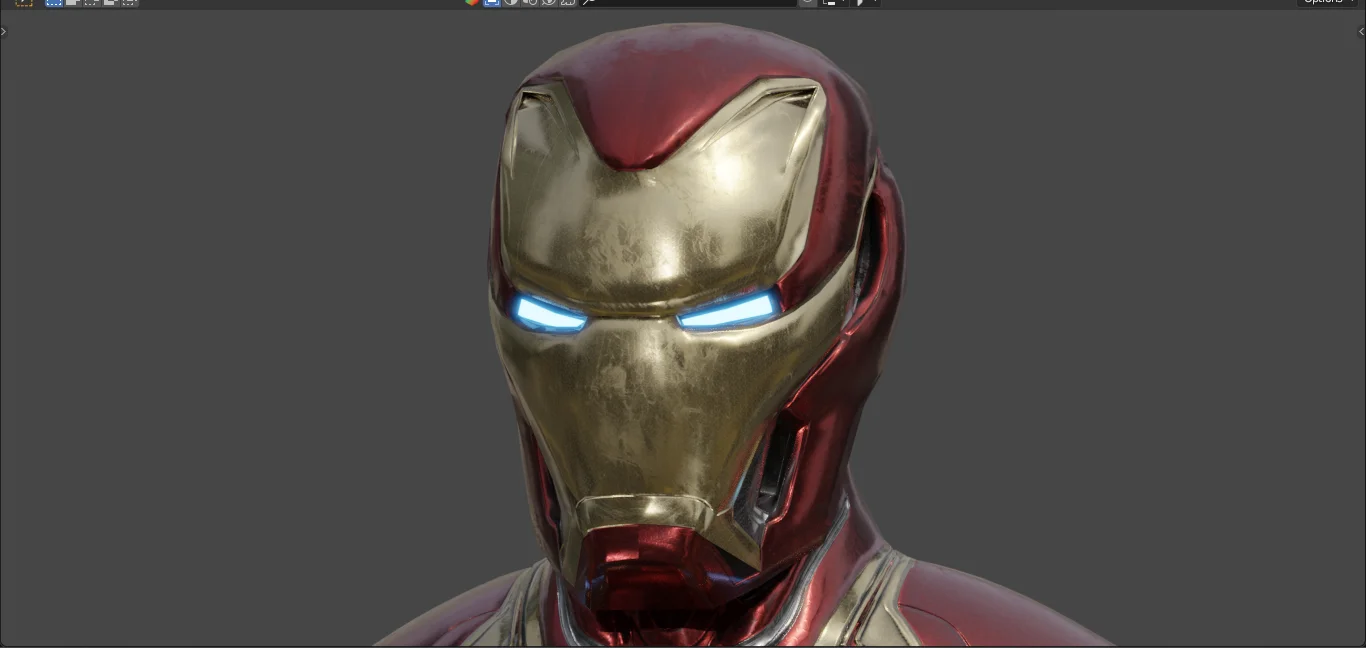Screen dimensions: 1366x648
Task: Expand the toolbar using the left arrow
Action: point(4,31)
